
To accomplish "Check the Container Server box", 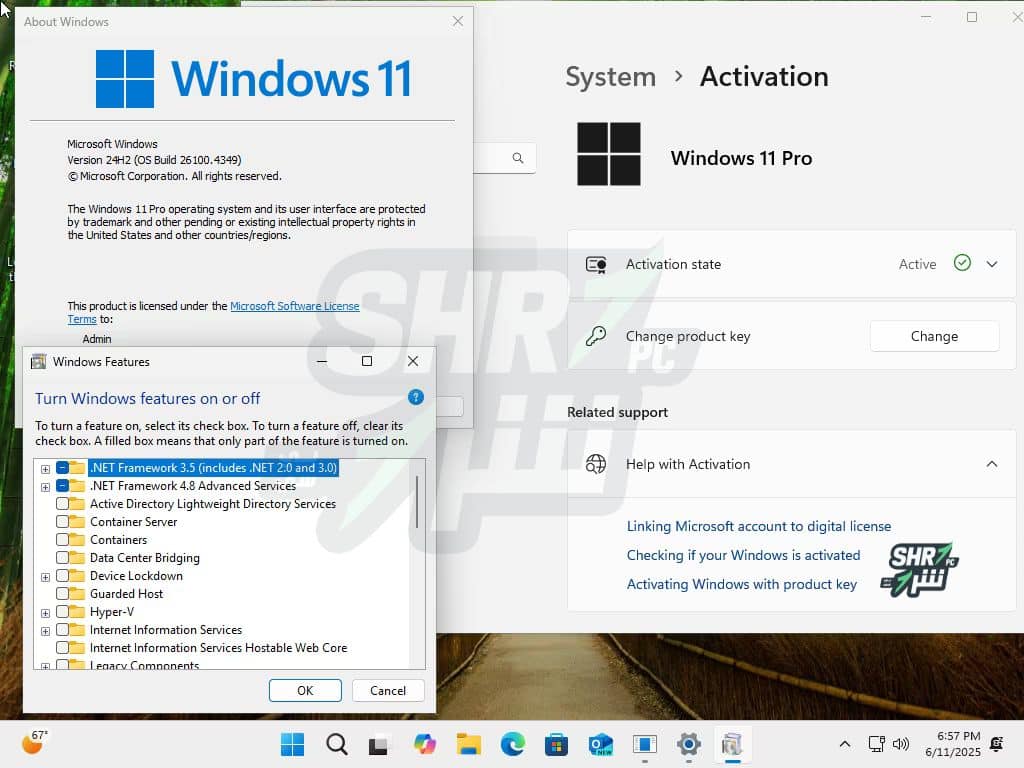I will point(63,522).
